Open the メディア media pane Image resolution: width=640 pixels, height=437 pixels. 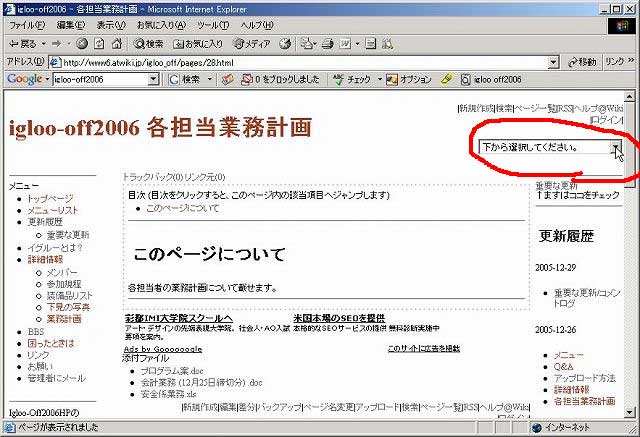(x=251, y=44)
